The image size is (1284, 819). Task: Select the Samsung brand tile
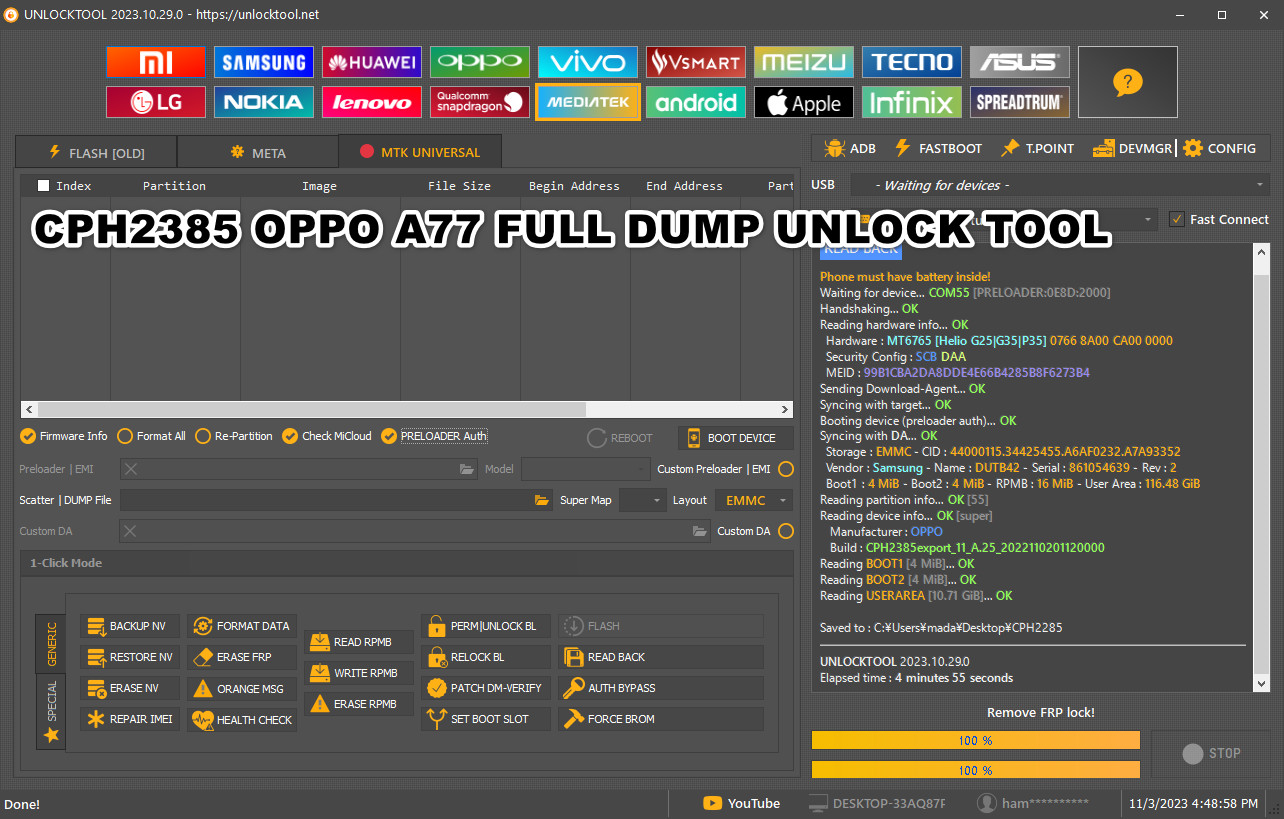point(264,62)
